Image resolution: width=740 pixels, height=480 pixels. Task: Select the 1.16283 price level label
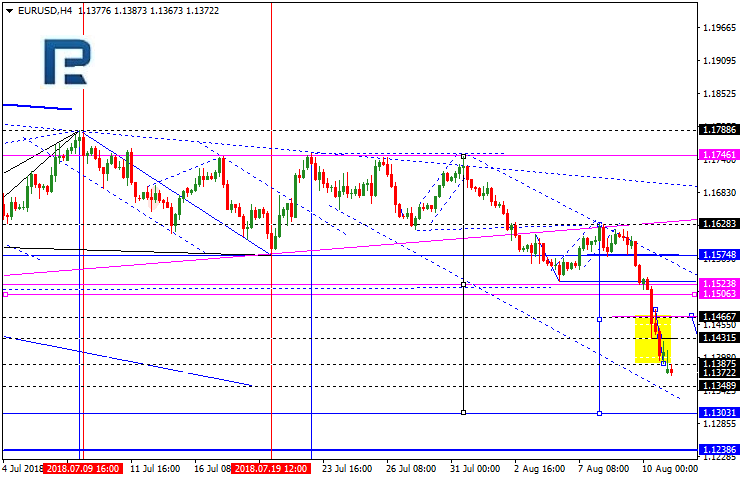719,223
